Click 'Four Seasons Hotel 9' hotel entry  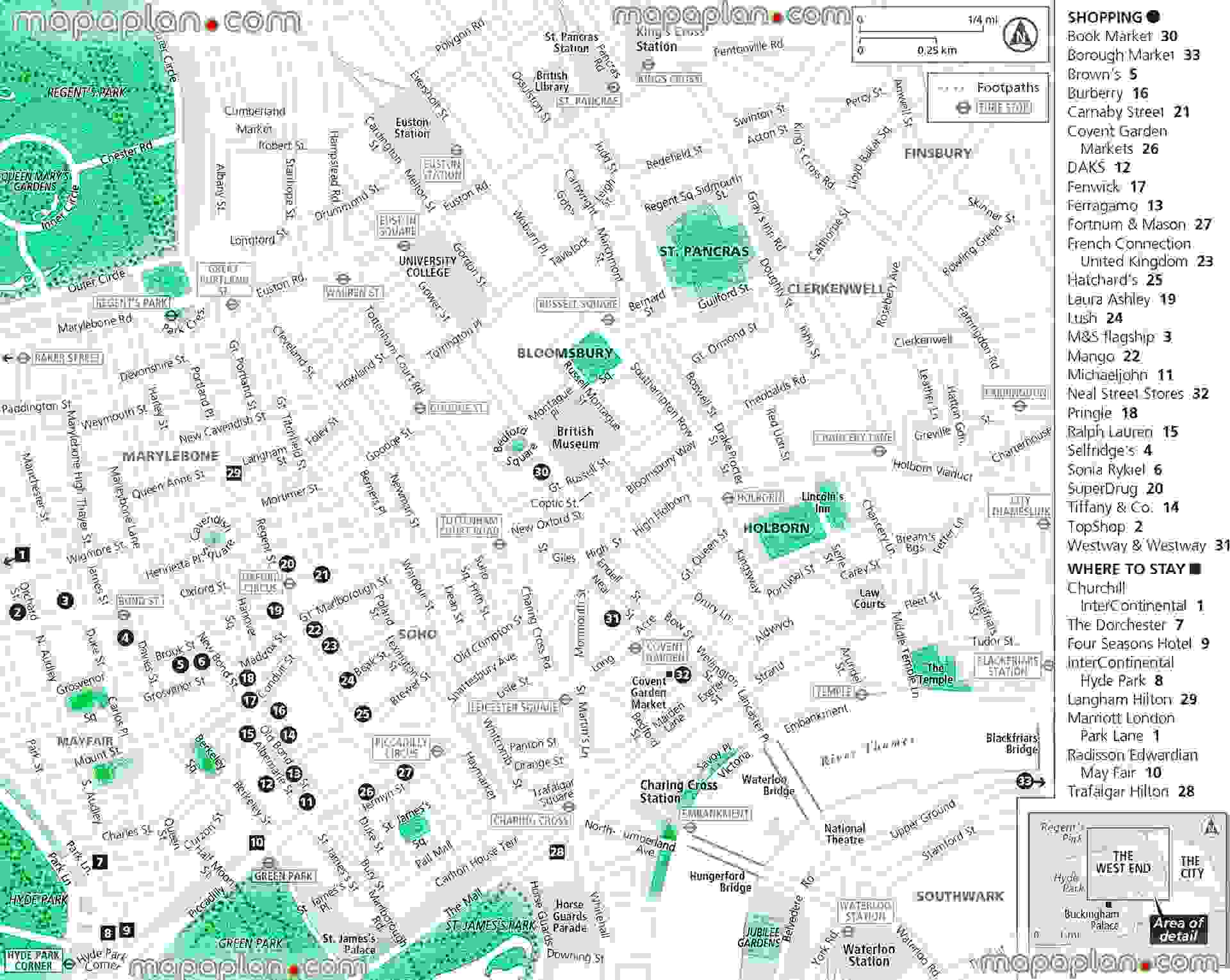click(x=1138, y=643)
